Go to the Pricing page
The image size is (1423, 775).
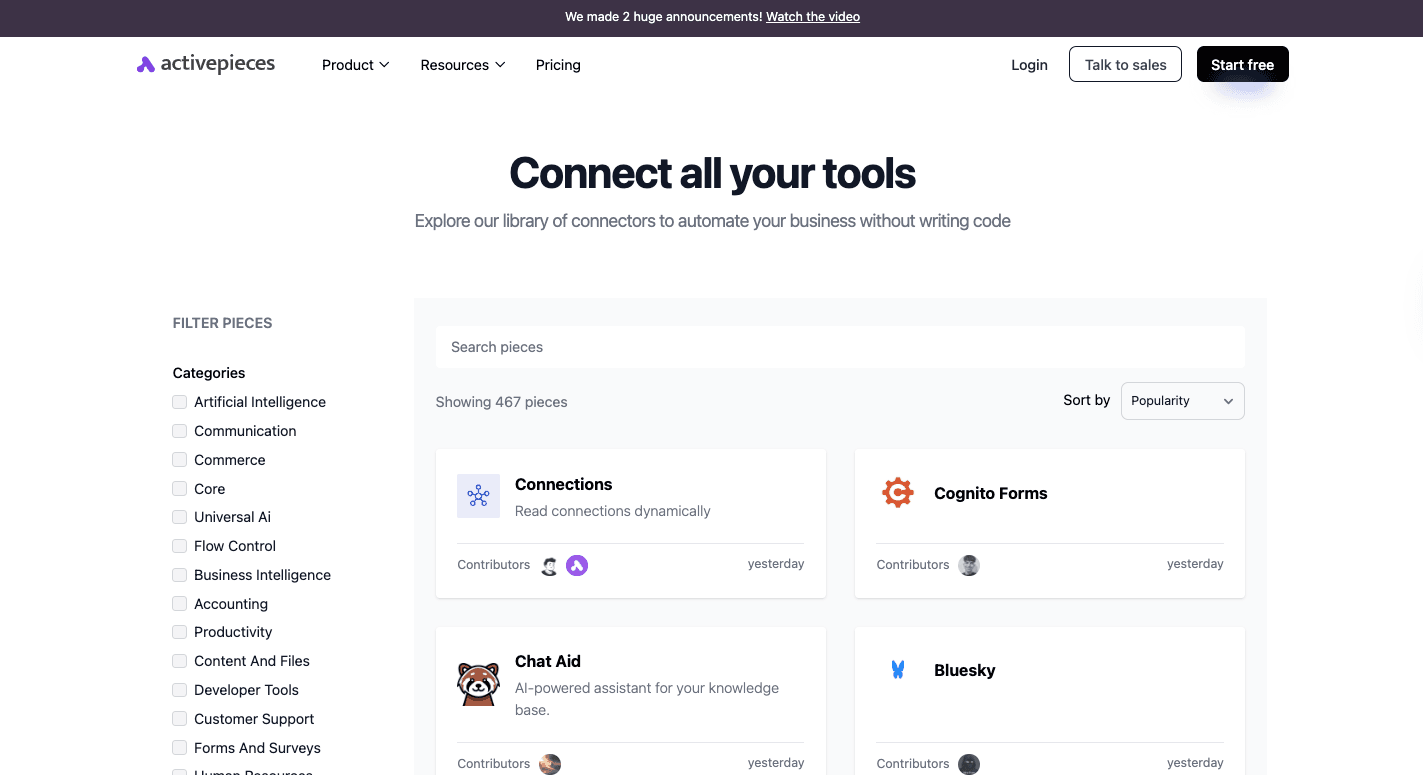tap(558, 65)
